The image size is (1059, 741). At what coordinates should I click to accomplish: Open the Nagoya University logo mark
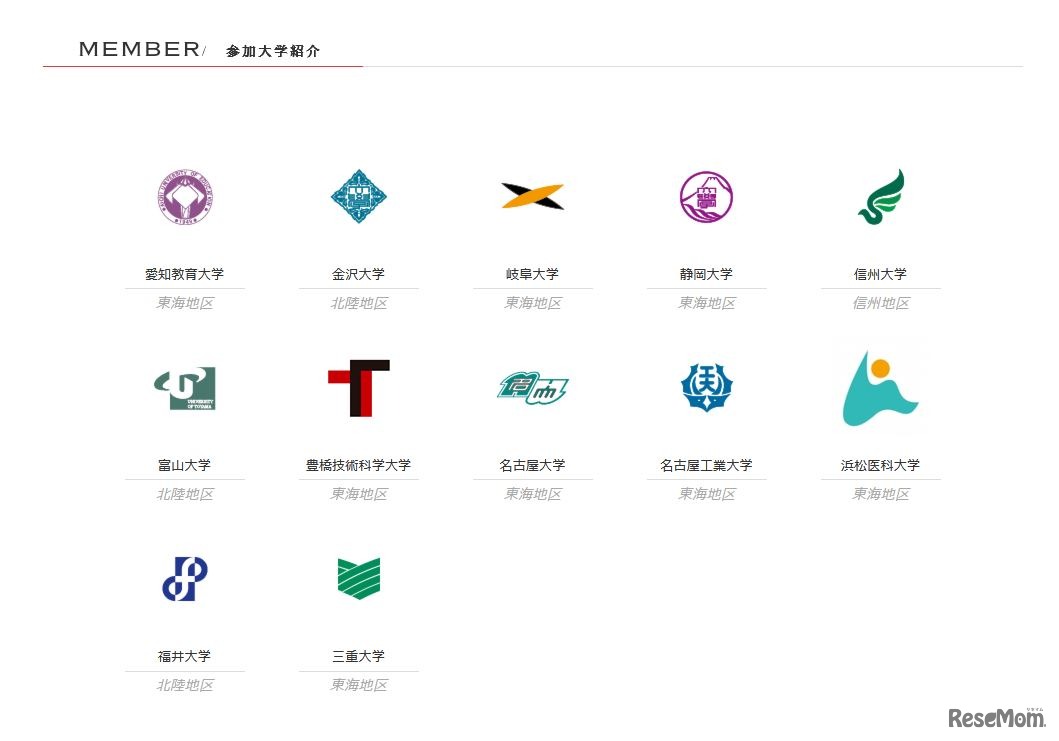(533, 387)
